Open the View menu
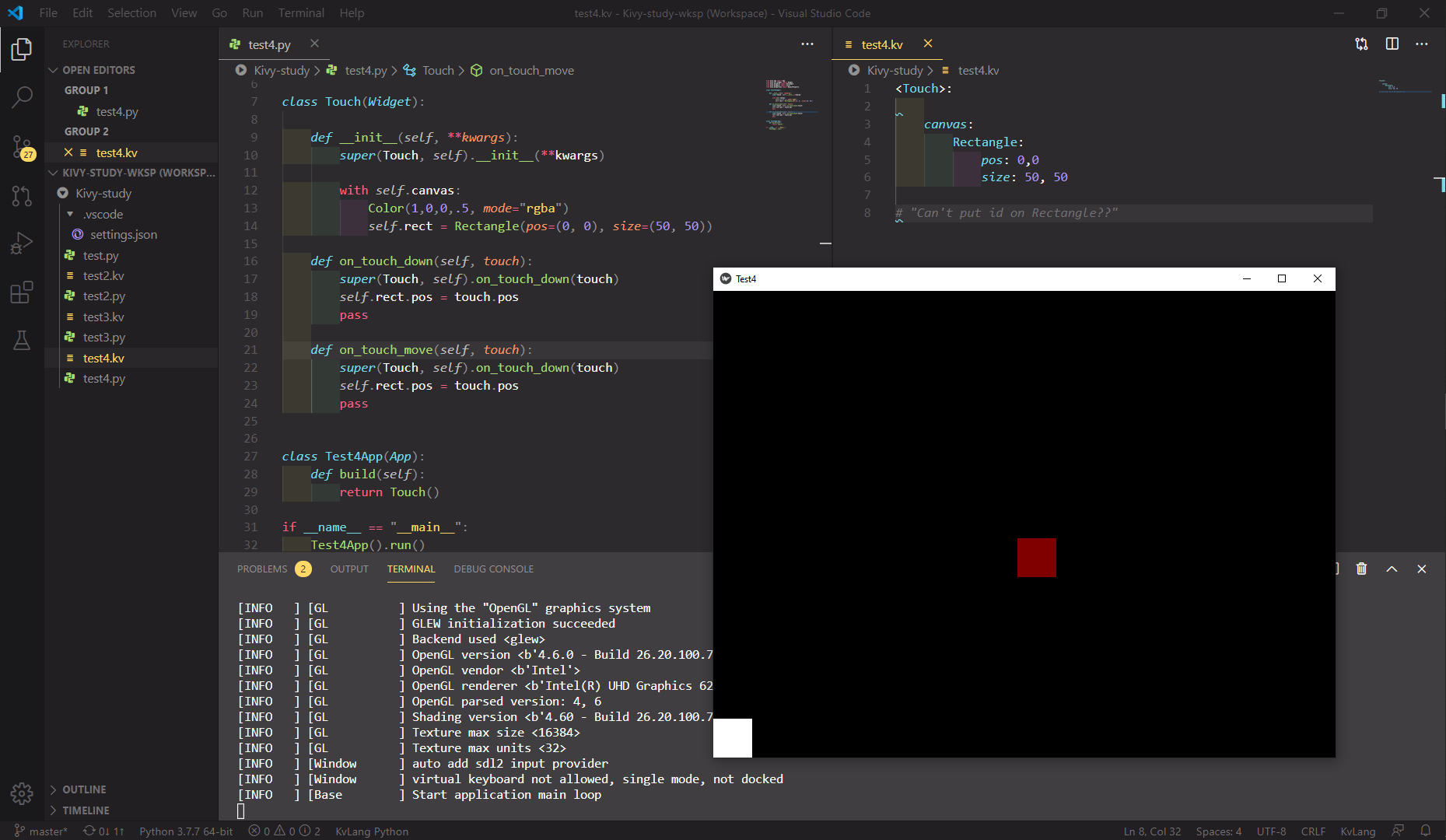This screenshot has width=1446, height=840. (x=184, y=13)
